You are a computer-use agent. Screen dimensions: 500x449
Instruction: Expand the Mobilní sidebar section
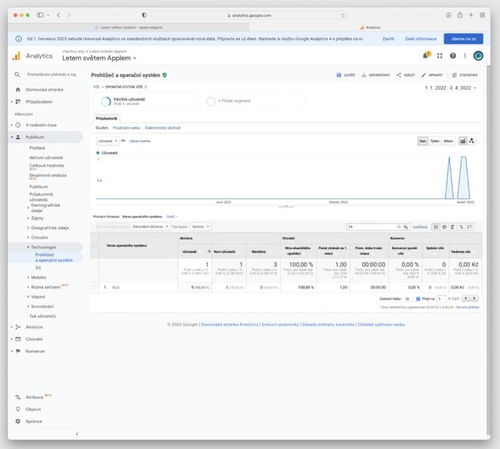click(37, 277)
